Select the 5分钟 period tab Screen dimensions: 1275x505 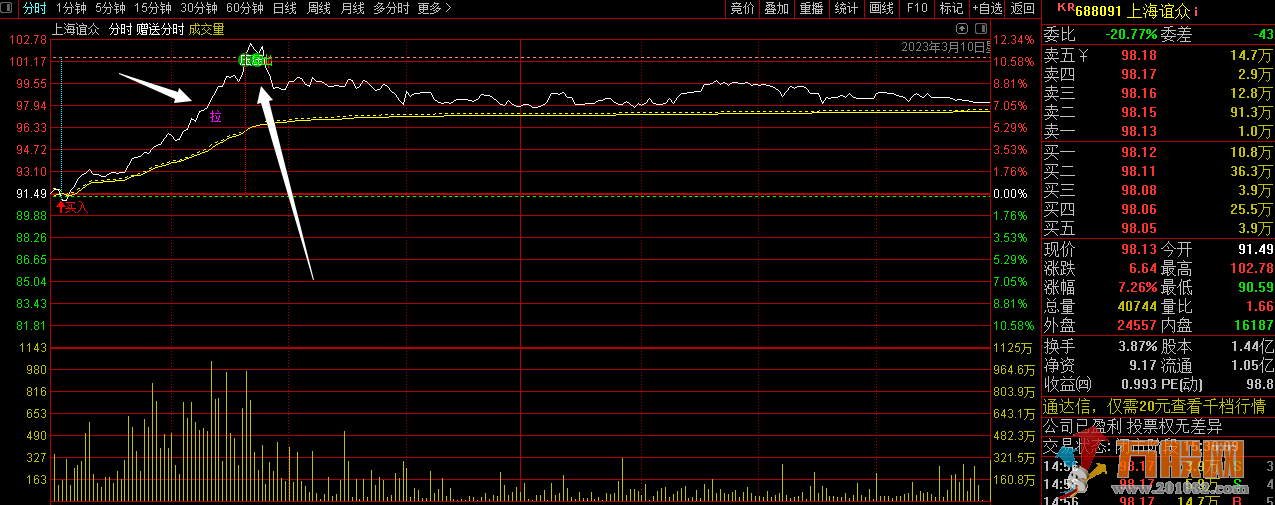pos(111,8)
